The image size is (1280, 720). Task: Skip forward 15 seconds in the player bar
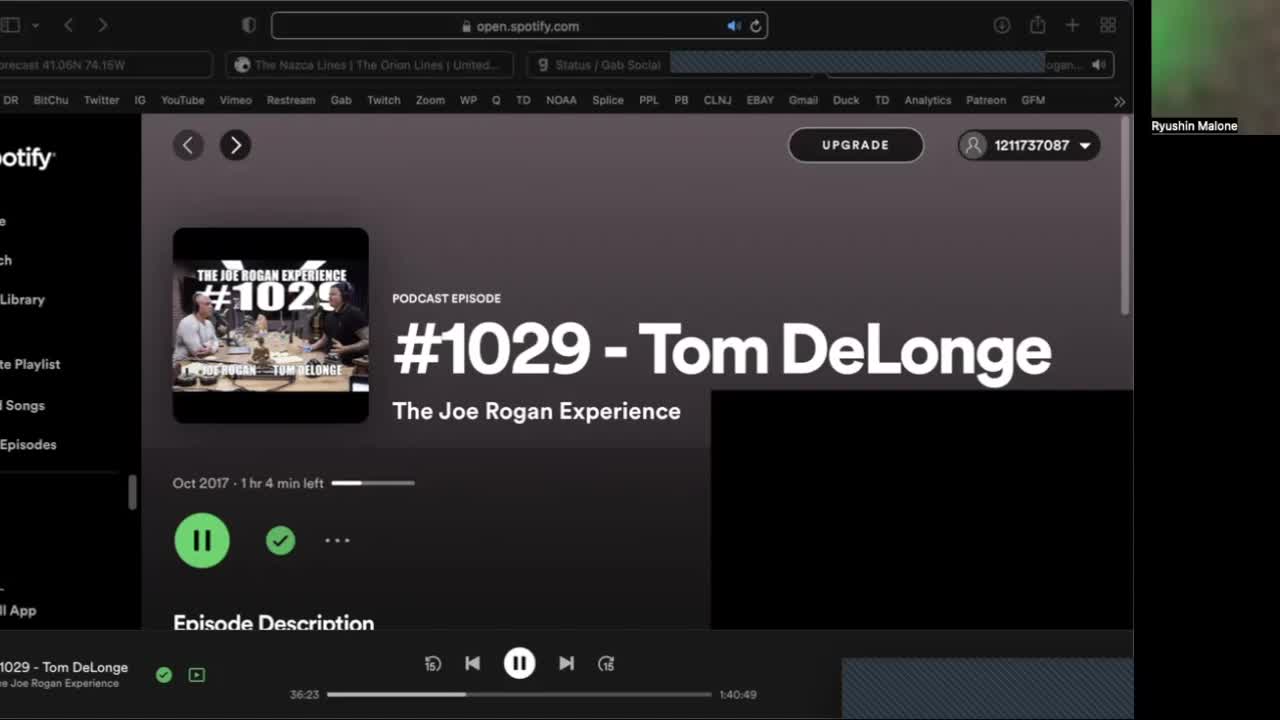point(606,663)
